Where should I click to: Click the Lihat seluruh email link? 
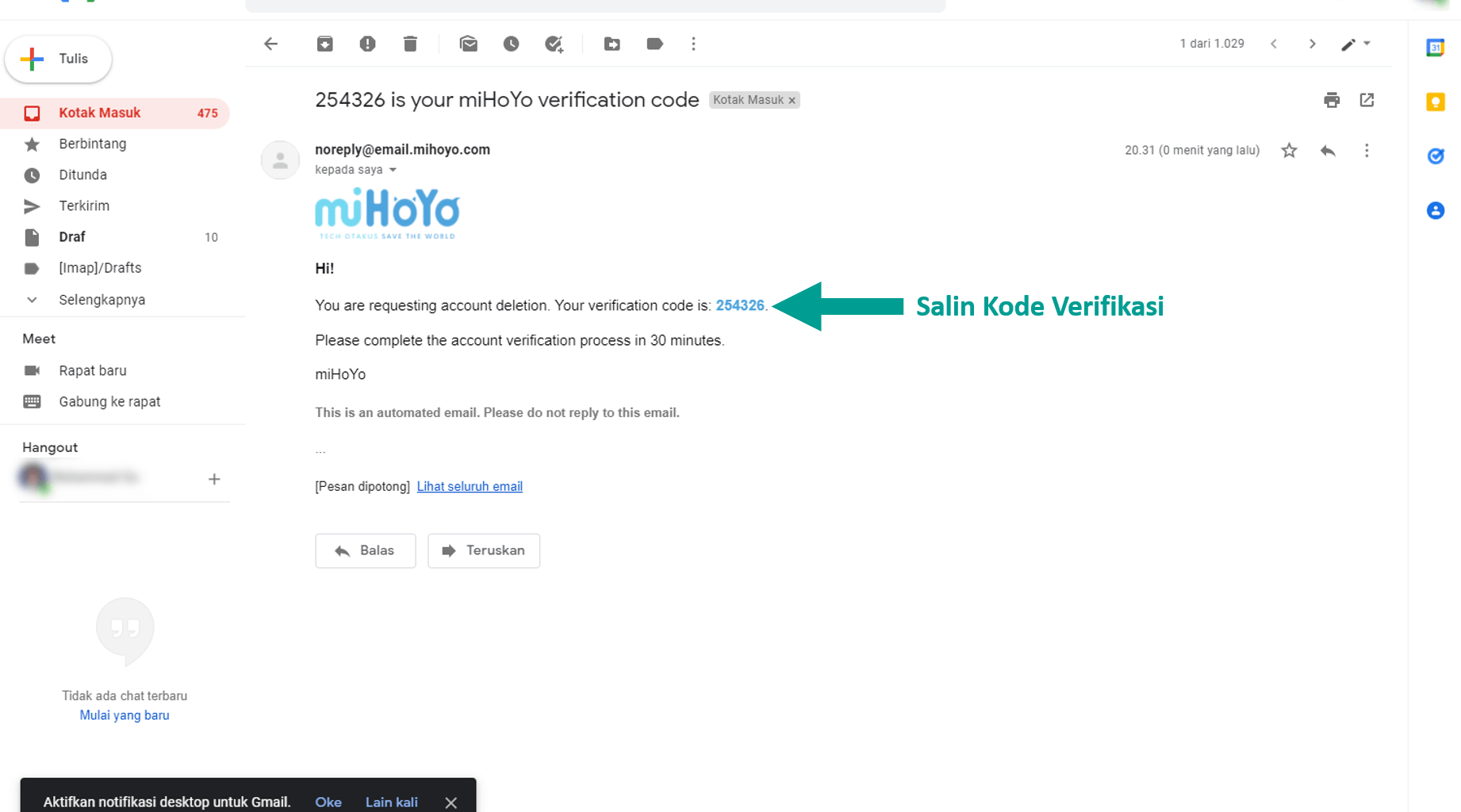(x=470, y=486)
